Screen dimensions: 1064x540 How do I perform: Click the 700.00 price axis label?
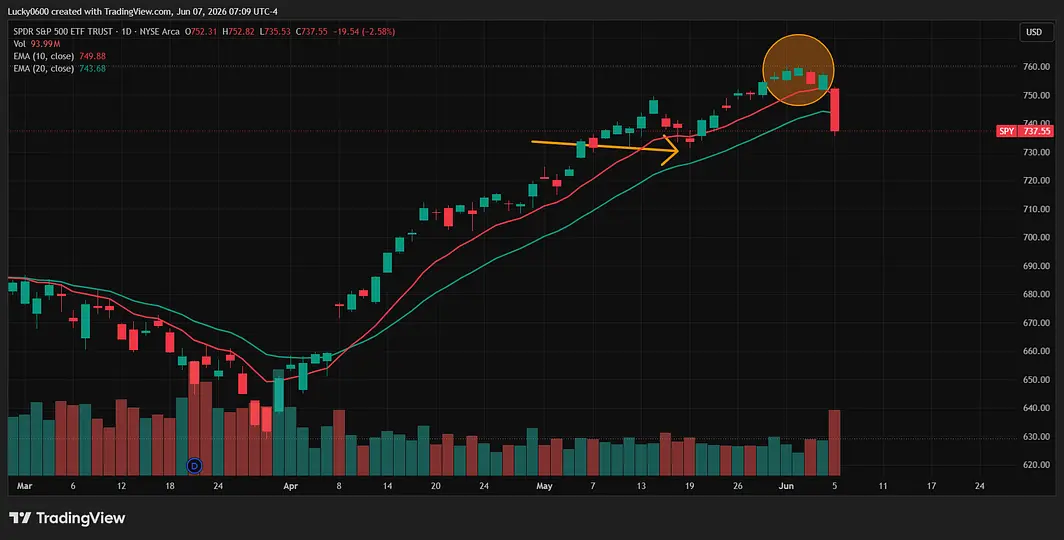click(x=1037, y=237)
